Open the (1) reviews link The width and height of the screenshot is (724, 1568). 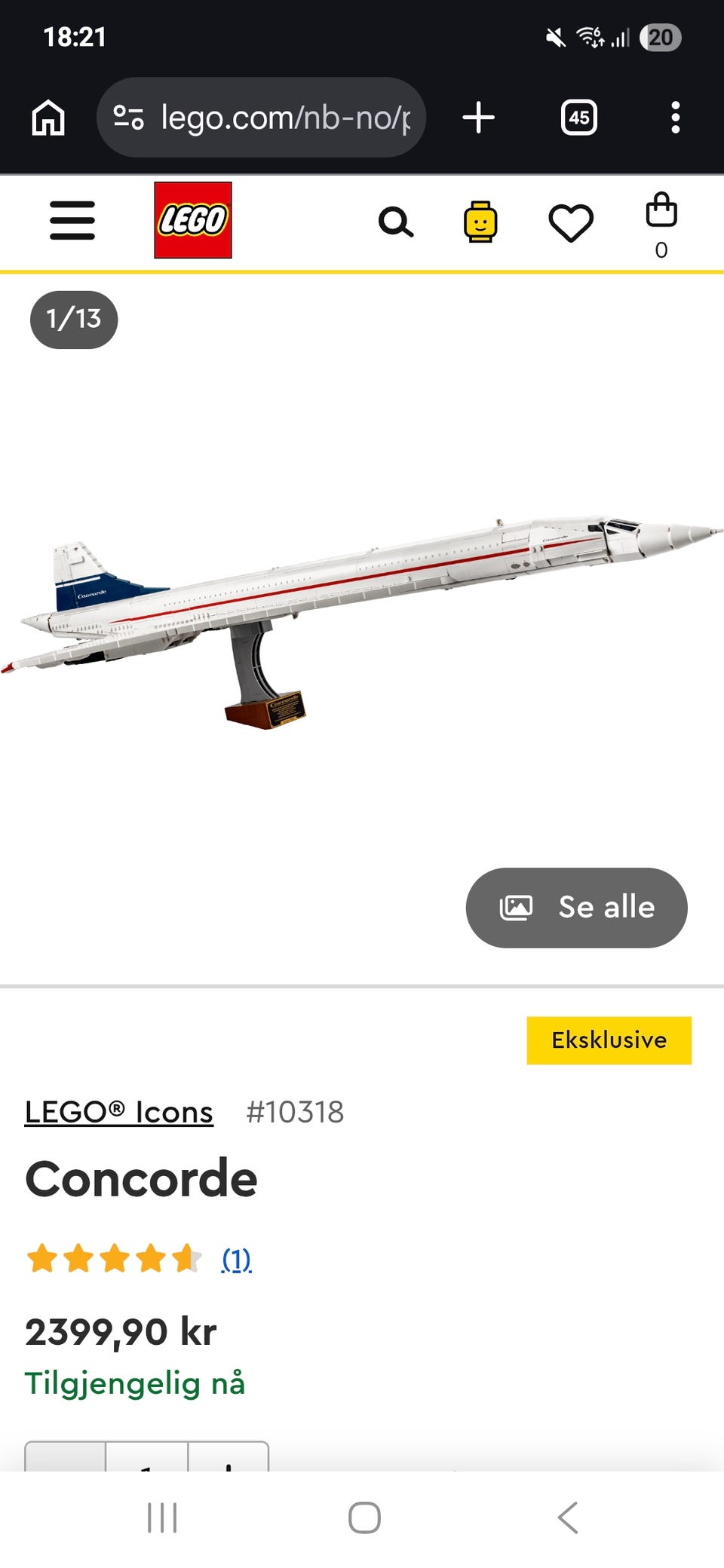[x=236, y=1259]
